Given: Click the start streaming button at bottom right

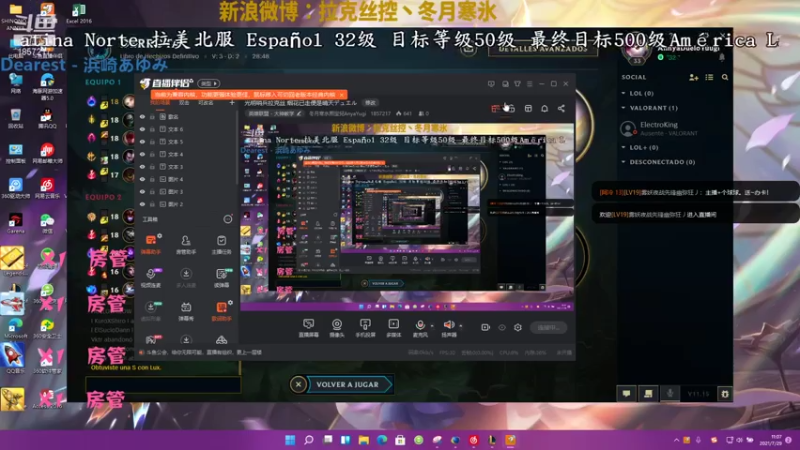Looking at the screenshot, I should pyautogui.click(x=548, y=328).
